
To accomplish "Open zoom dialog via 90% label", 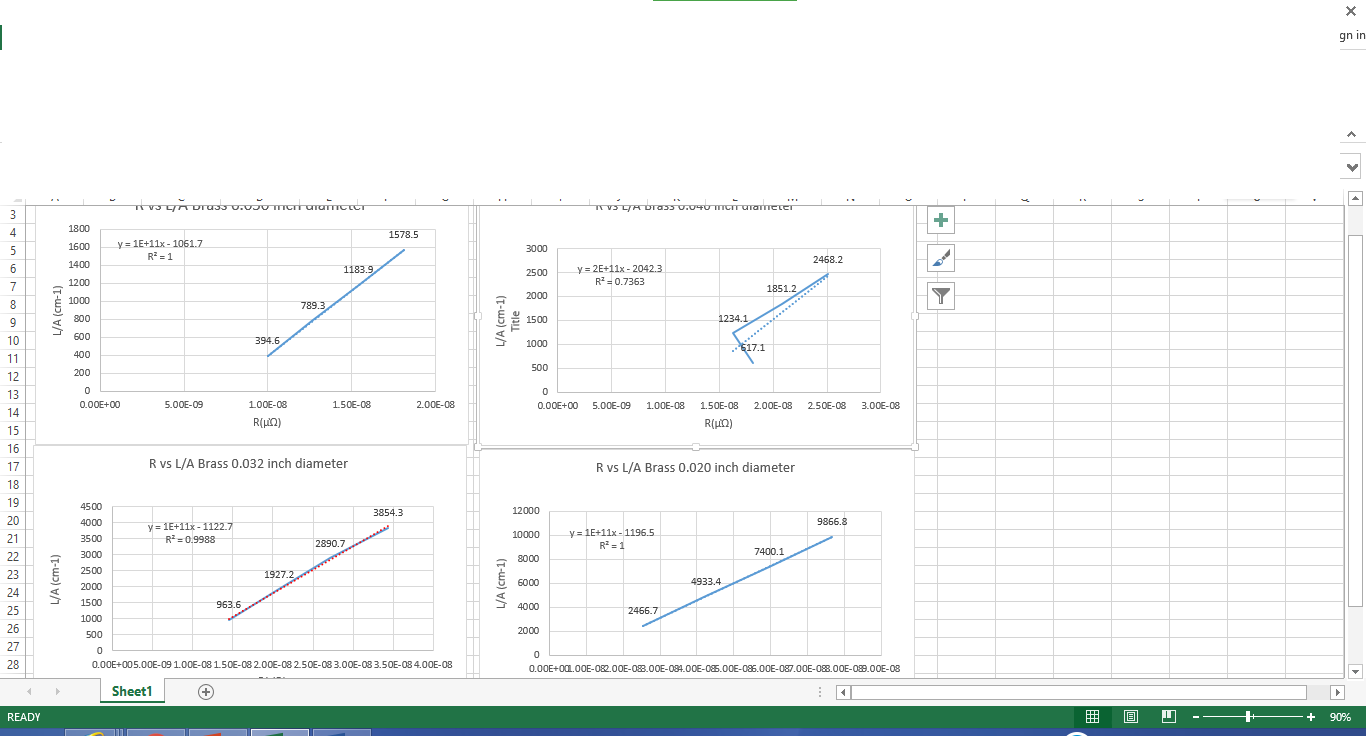I will click(x=1340, y=717).
